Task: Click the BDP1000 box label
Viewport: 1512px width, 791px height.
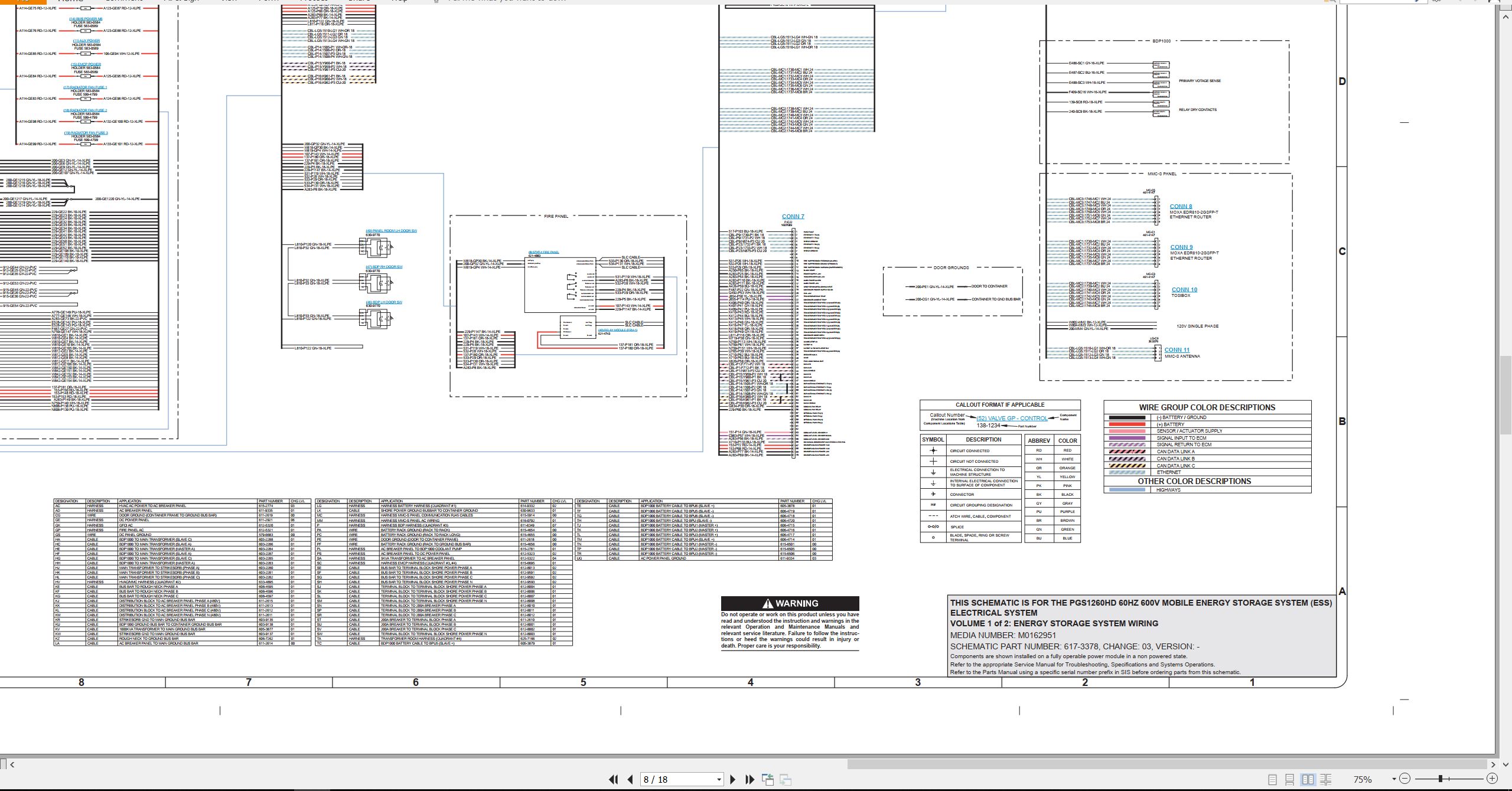Action: 1161,41
